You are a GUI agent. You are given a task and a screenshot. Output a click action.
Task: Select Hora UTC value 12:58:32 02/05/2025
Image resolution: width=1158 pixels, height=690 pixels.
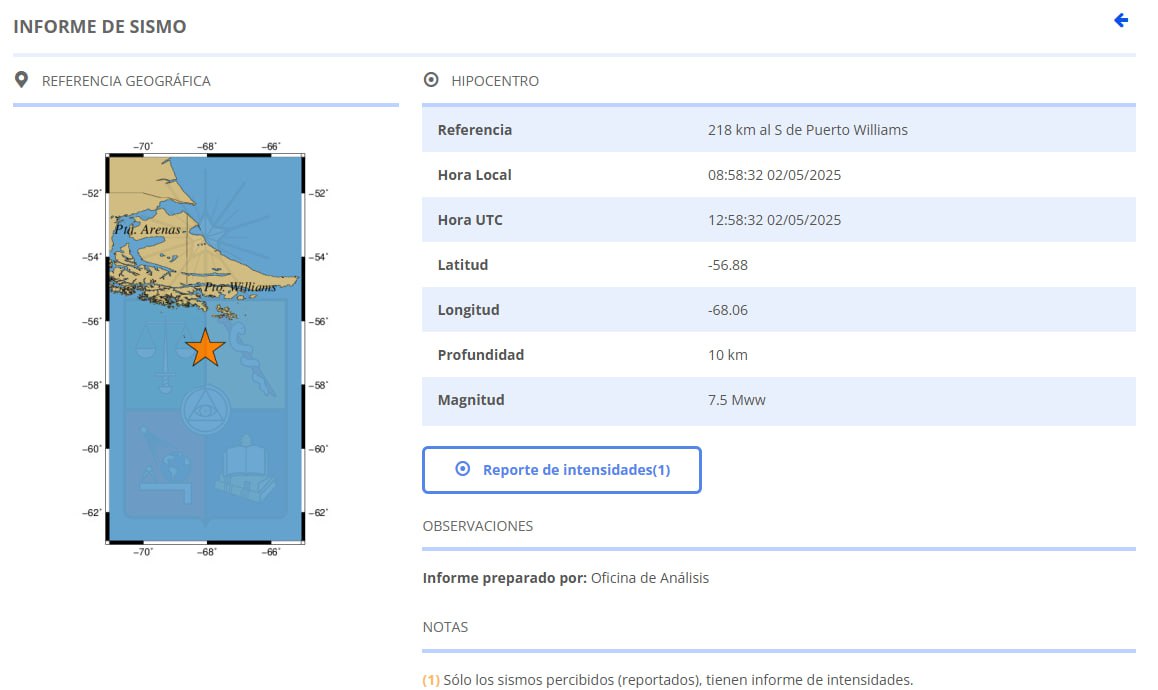(774, 220)
